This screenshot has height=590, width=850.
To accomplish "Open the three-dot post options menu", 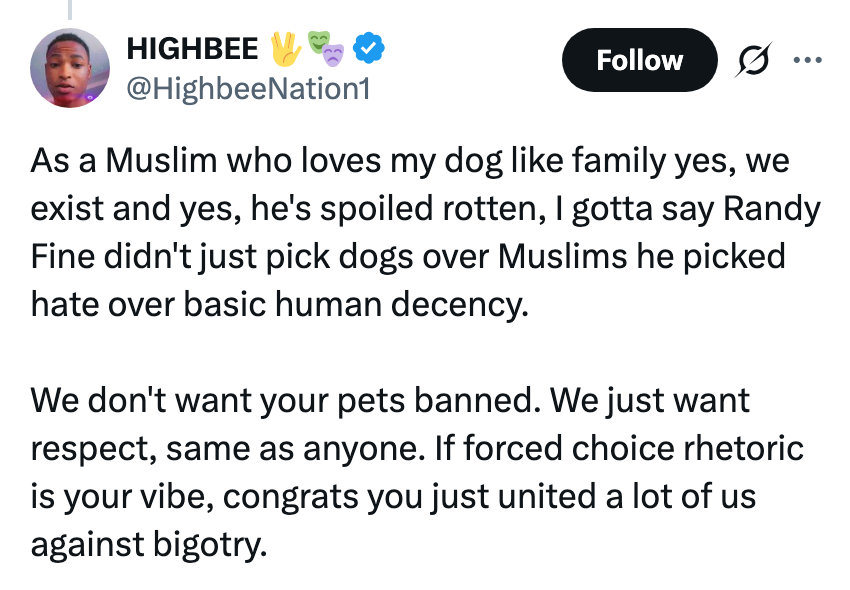I will [808, 60].
